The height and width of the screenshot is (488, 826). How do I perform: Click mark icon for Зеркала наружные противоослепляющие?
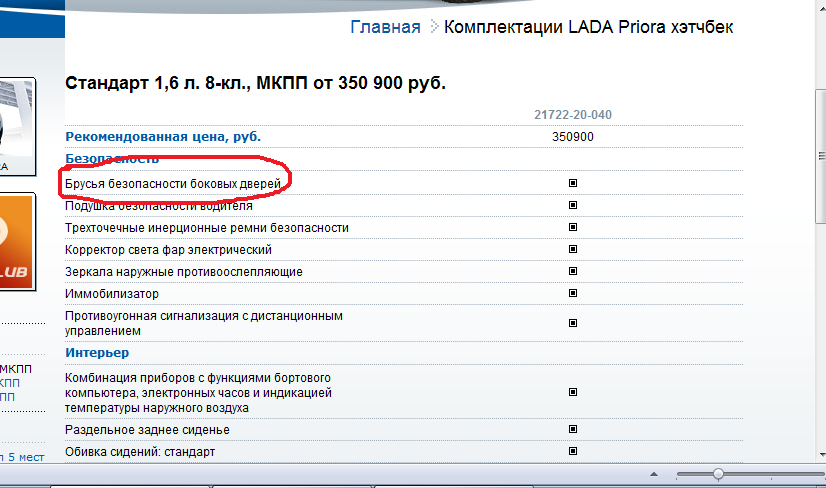[x=573, y=271]
